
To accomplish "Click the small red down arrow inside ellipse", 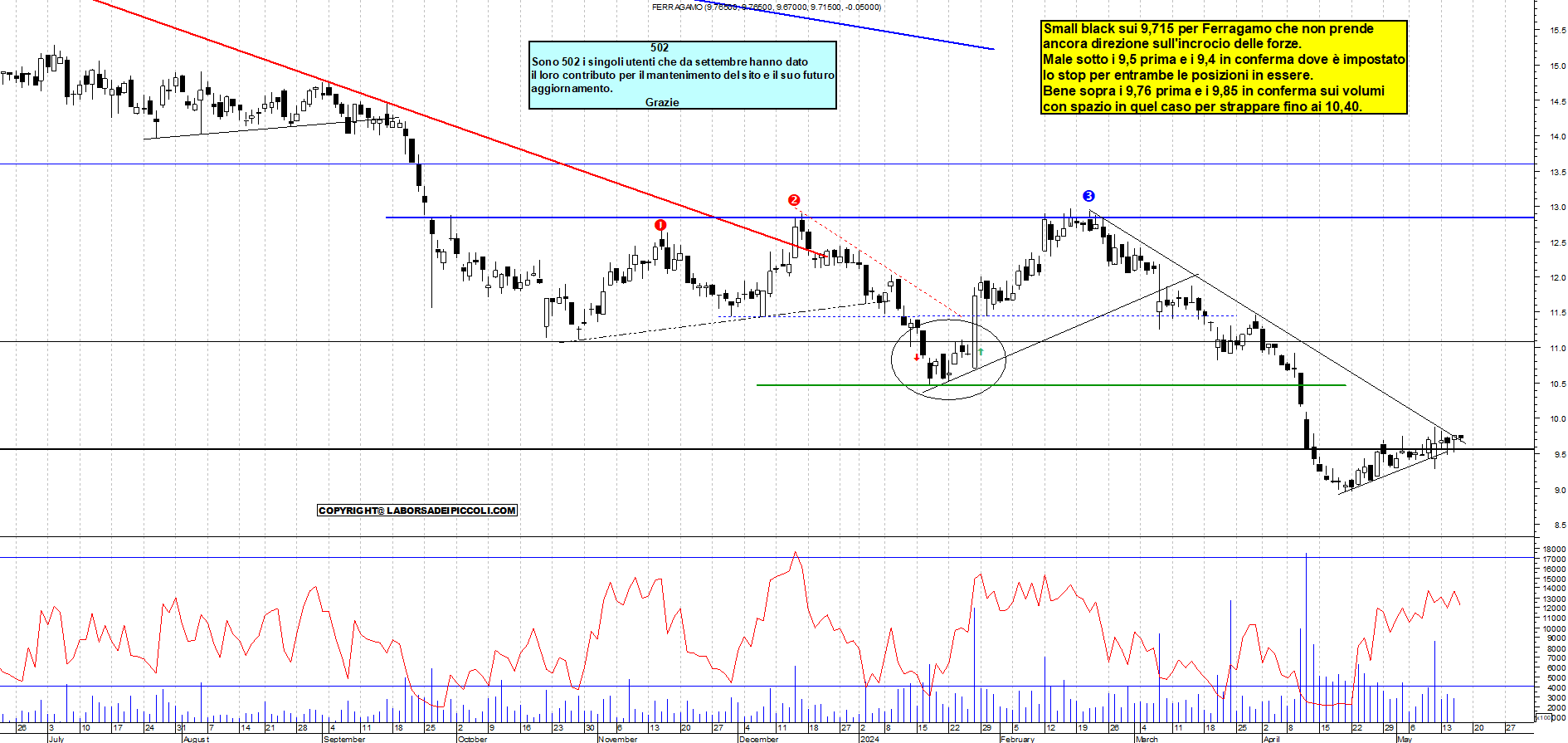I will pos(917,358).
